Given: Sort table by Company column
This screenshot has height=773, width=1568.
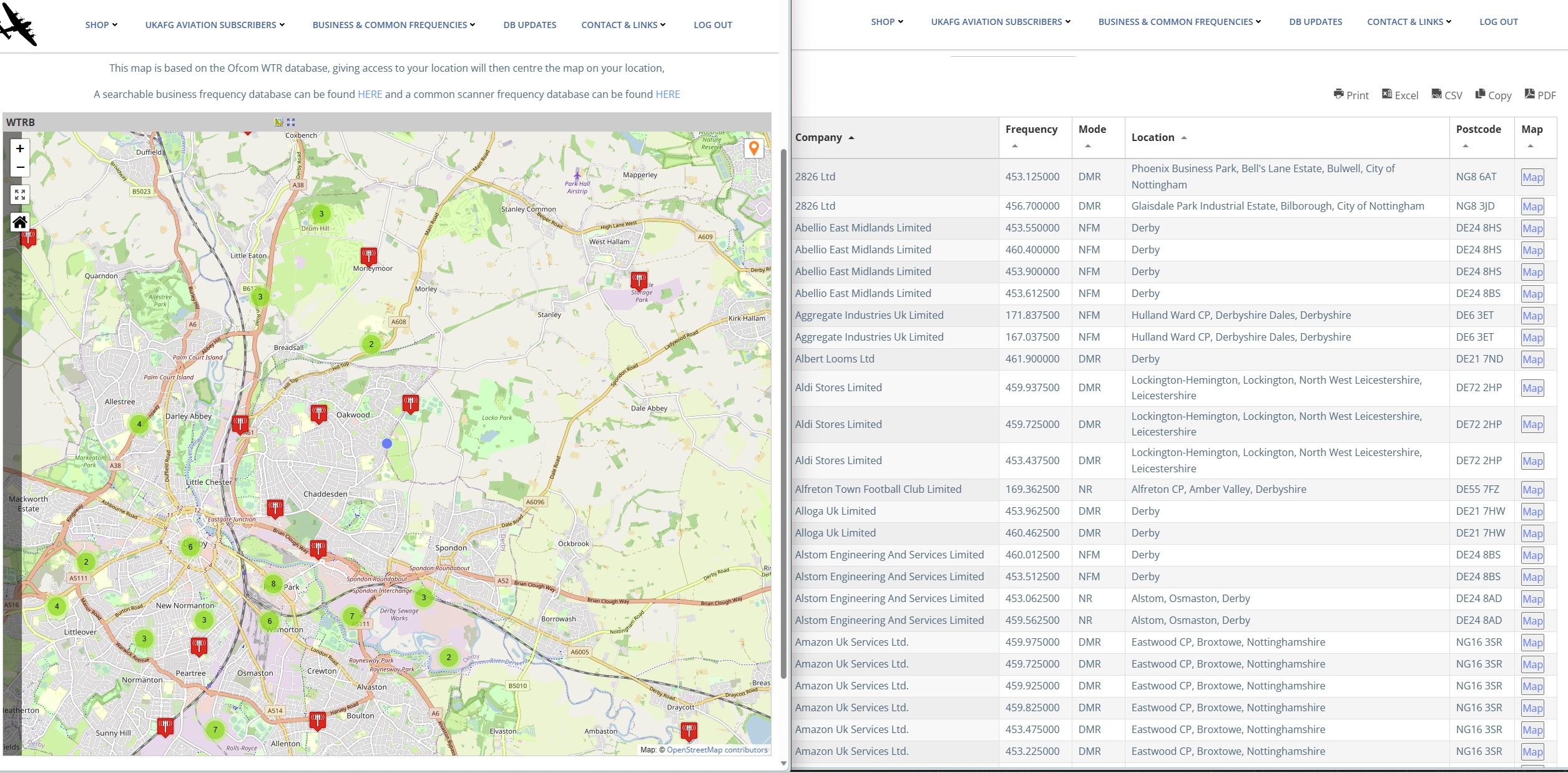Looking at the screenshot, I should point(894,137).
